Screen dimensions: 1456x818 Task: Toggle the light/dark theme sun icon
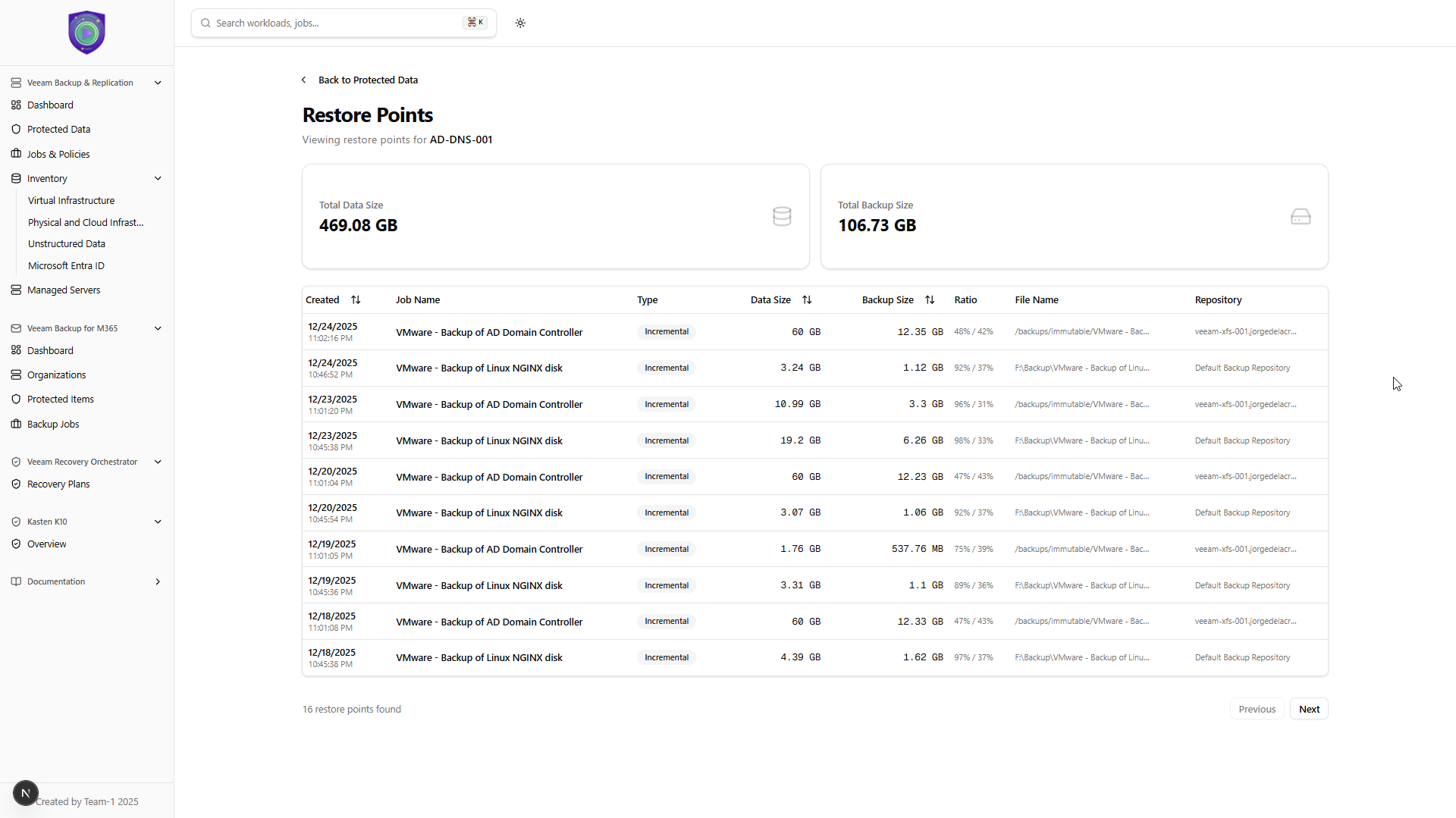pyautogui.click(x=520, y=23)
